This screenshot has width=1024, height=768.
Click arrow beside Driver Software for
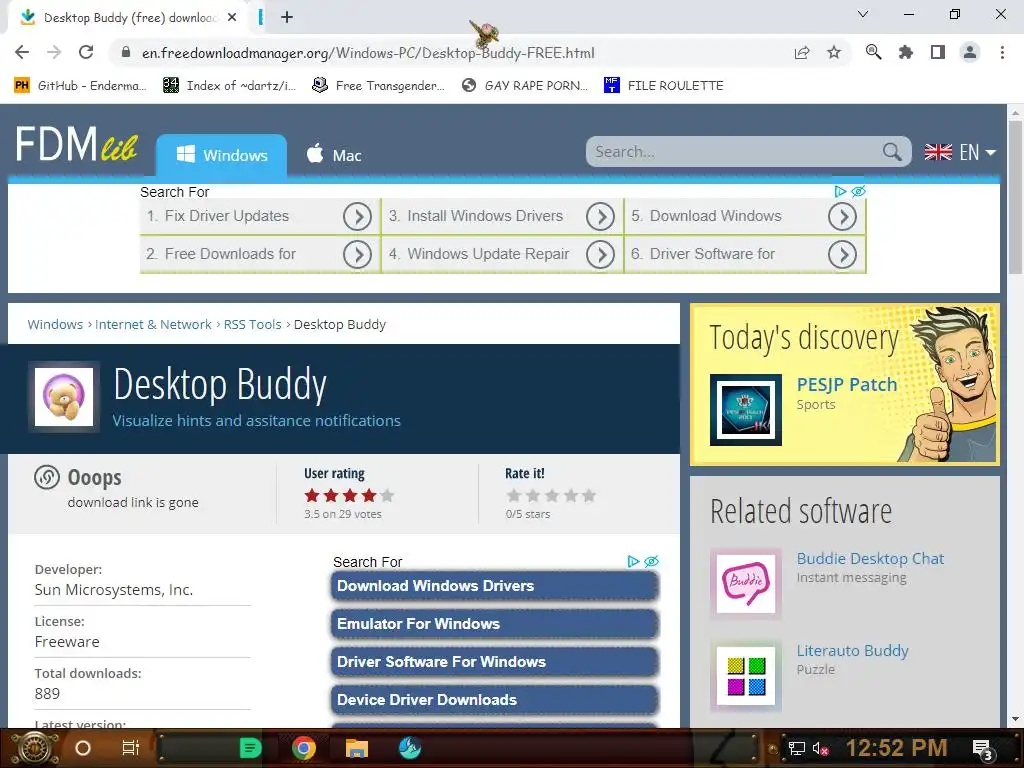pyautogui.click(x=842, y=255)
